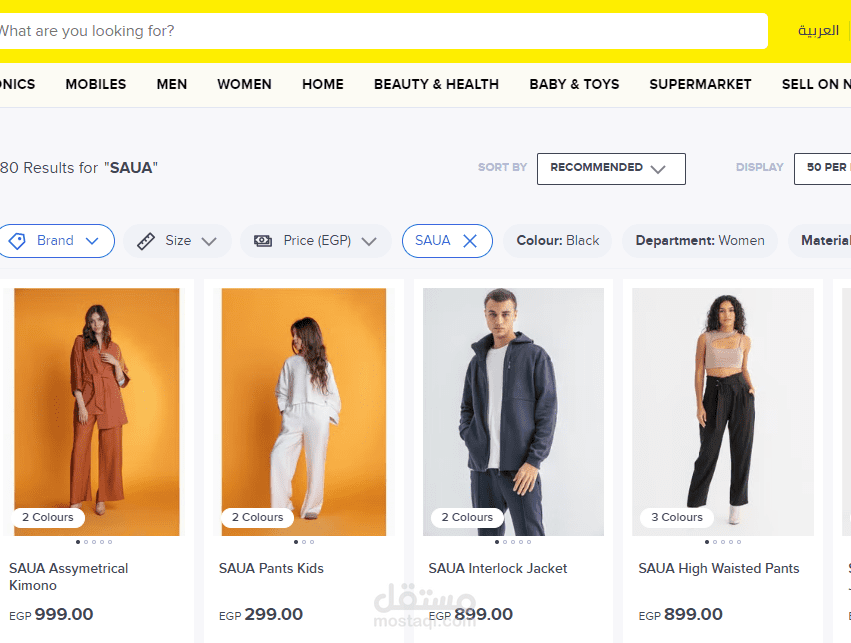Expand the Size filter dropdown
The height and width of the screenshot is (643, 851).
pos(177,241)
